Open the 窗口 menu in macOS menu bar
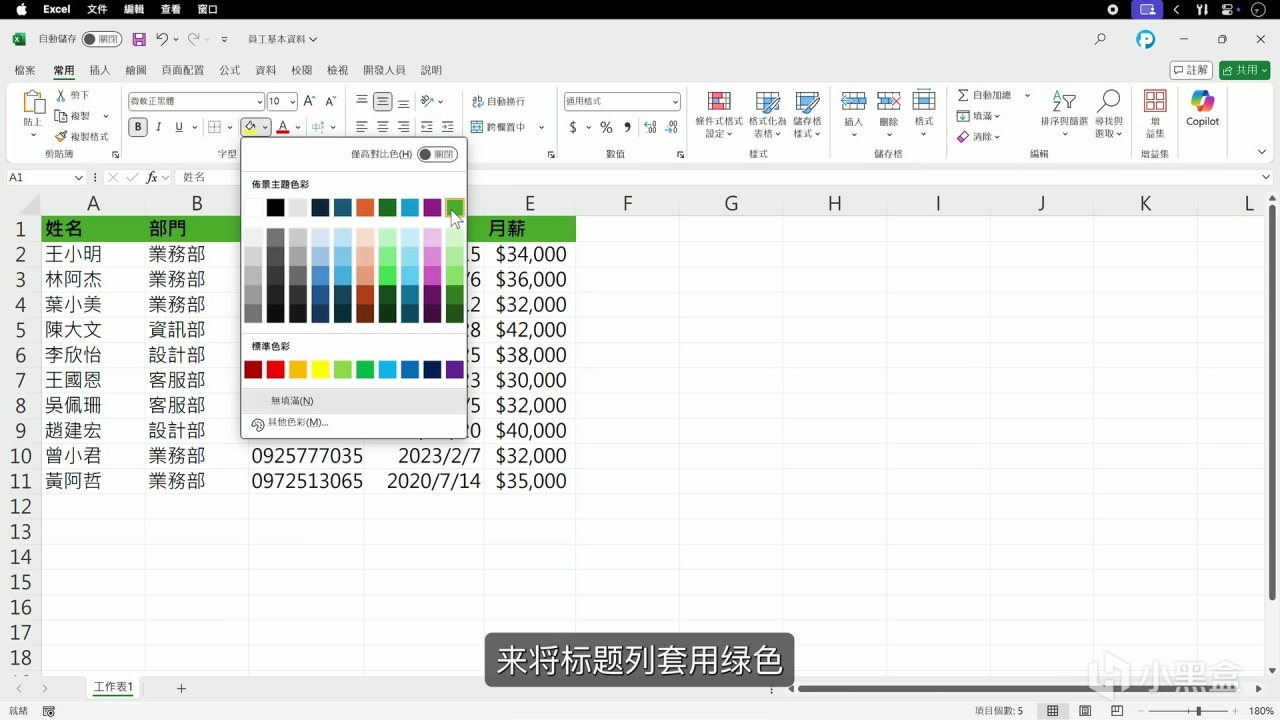 [x=208, y=9]
